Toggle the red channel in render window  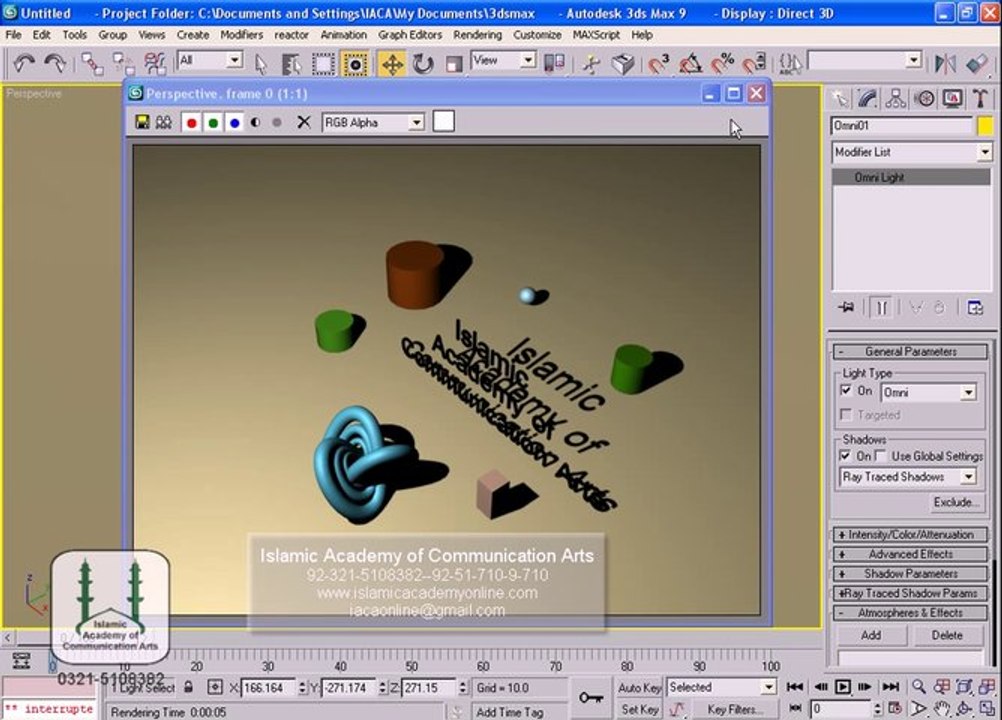click(x=191, y=123)
